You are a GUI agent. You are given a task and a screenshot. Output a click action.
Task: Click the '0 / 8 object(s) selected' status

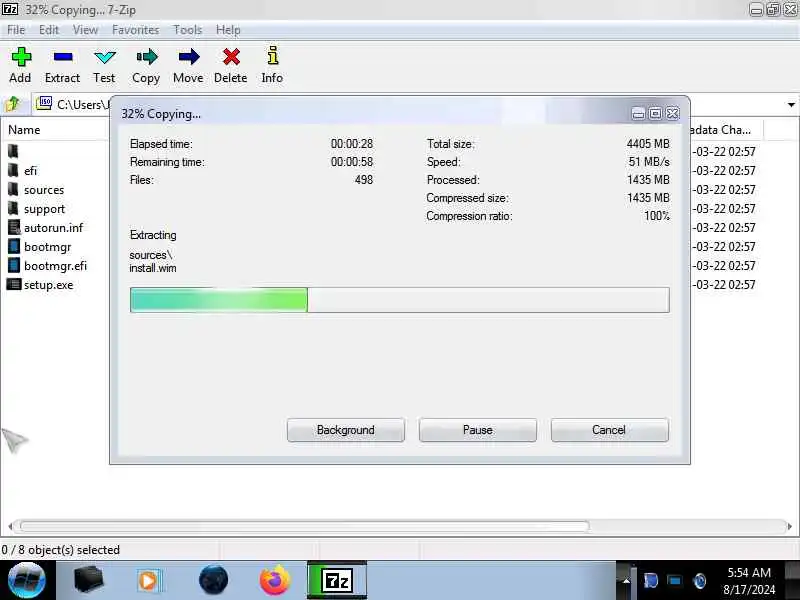(61, 550)
